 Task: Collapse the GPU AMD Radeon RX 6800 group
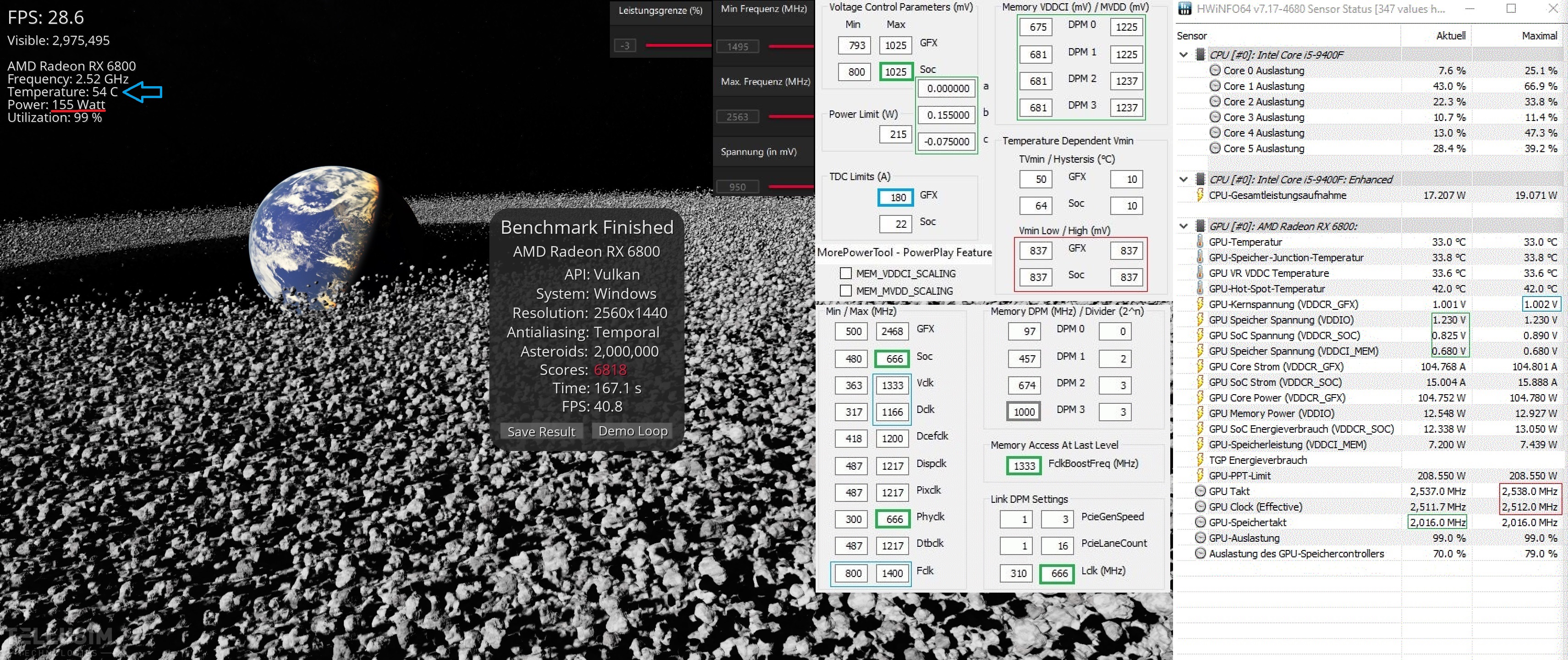click(x=1183, y=226)
